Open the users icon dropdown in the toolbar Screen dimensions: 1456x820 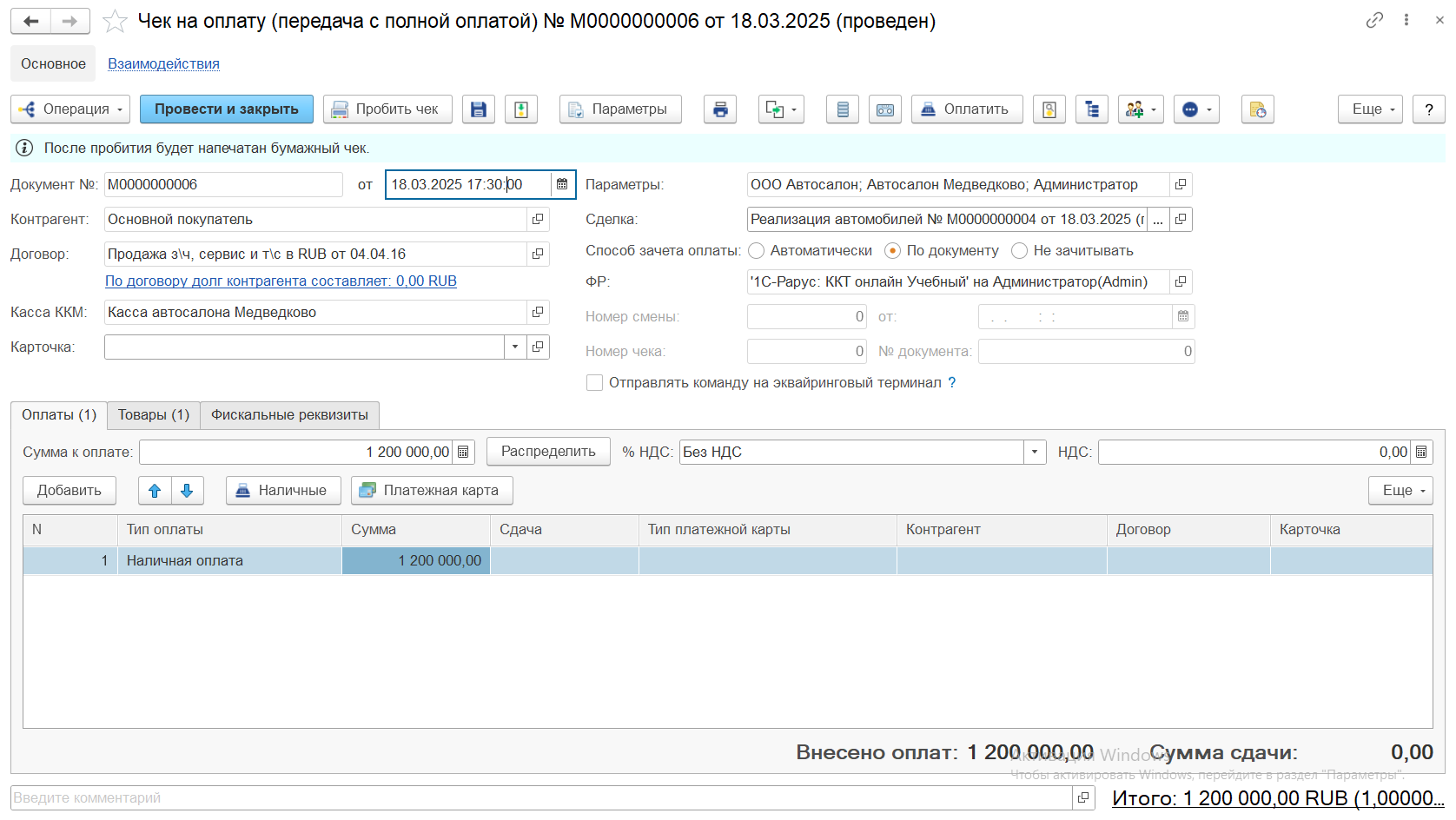tap(1141, 109)
